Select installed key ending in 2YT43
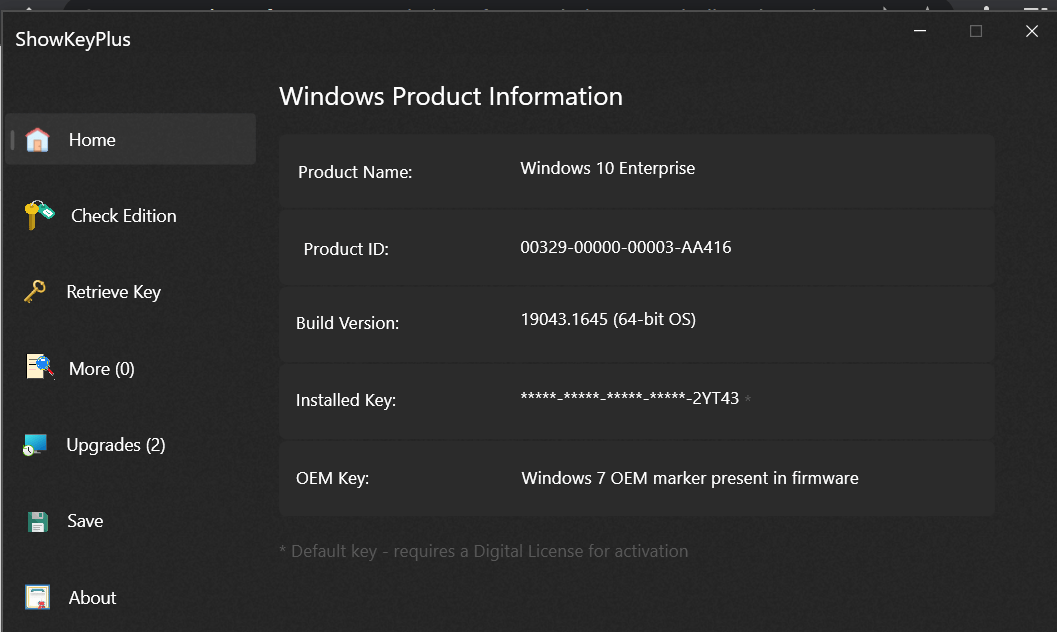Viewport: 1057px width, 632px height. pos(630,398)
